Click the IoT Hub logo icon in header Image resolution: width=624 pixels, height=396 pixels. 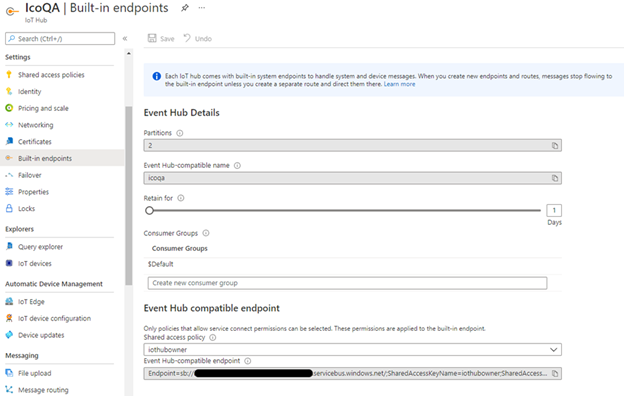coord(12,12)
